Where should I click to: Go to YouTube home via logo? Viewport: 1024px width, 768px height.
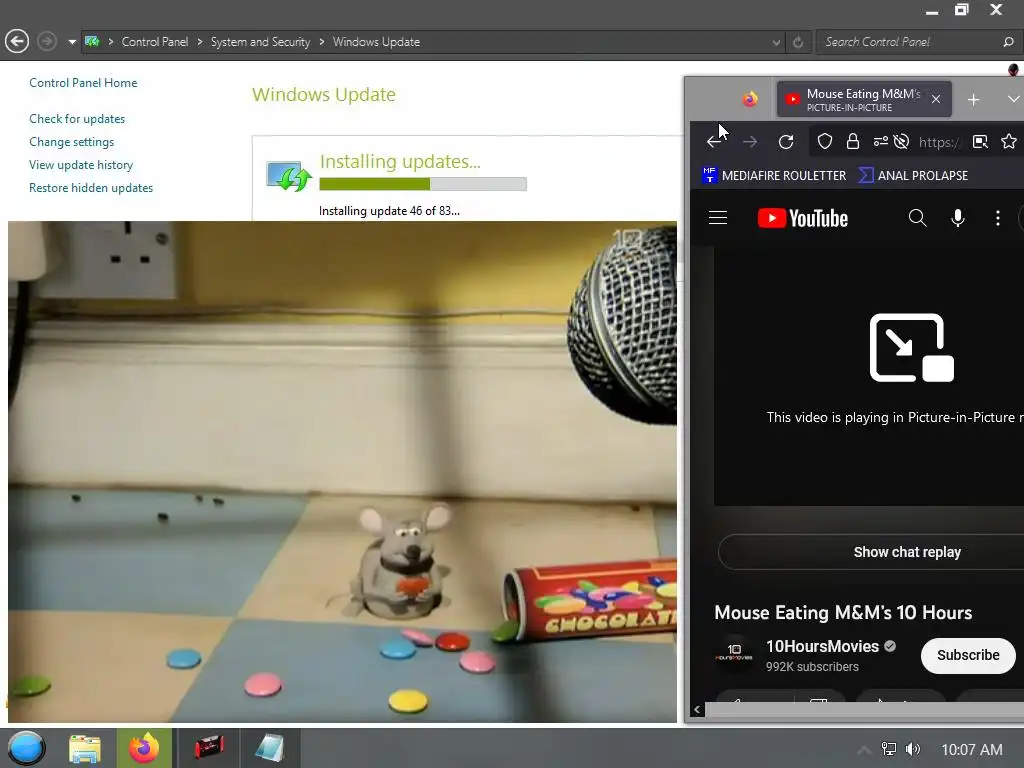click(x=803, y=218)
